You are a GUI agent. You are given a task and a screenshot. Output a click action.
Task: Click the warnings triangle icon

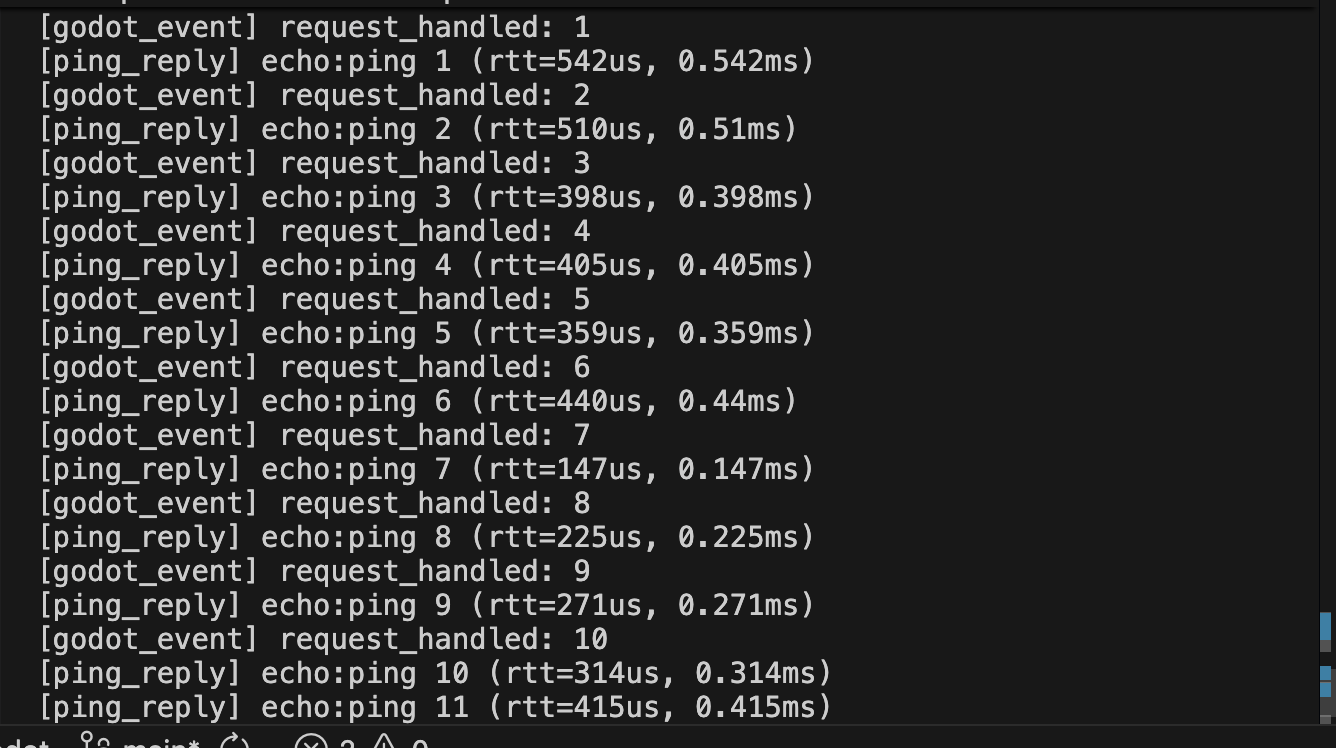click(x=385, y=744)
